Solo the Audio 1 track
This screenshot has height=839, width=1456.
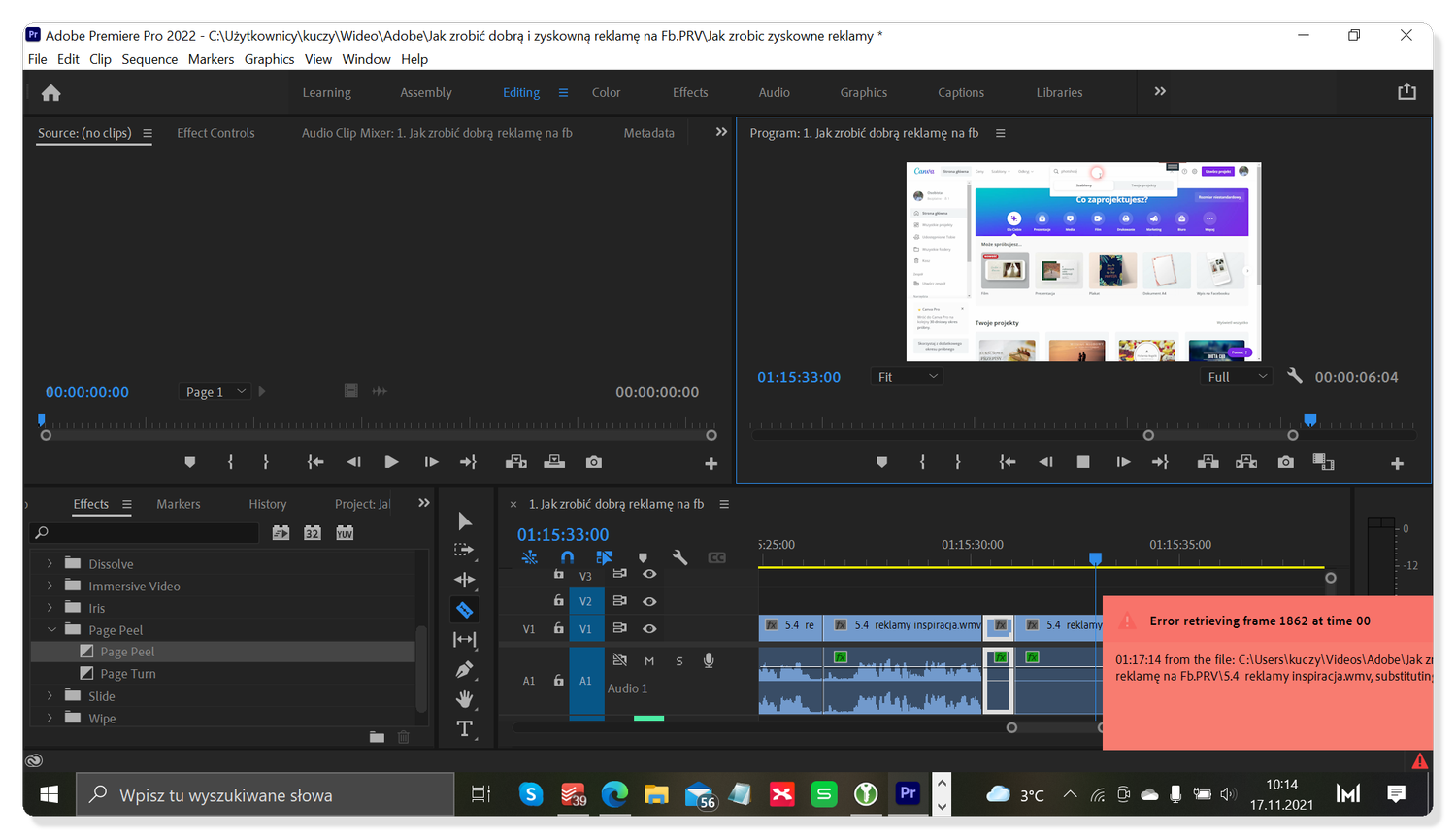coord(678,660)
